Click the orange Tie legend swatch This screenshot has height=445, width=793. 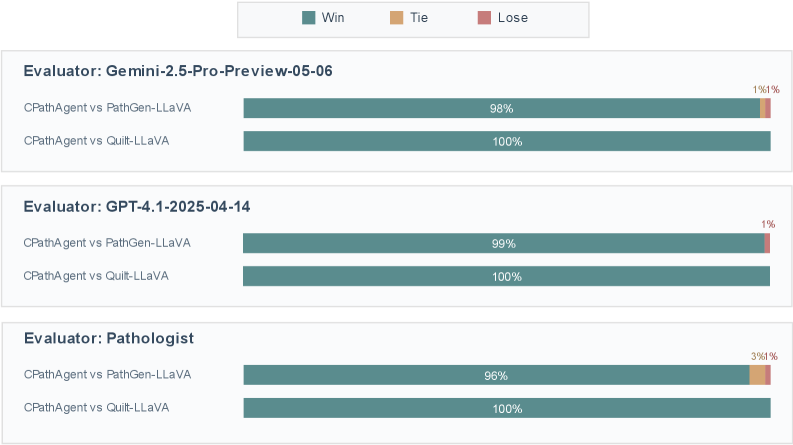coord(396,18)
